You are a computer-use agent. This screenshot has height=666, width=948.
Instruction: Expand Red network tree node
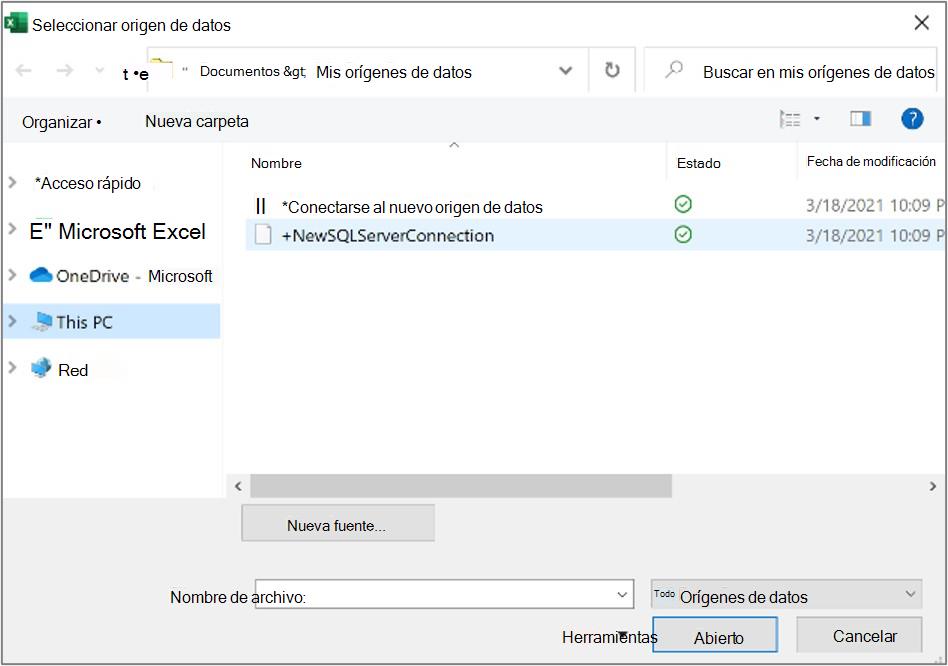tap(12, 367)
